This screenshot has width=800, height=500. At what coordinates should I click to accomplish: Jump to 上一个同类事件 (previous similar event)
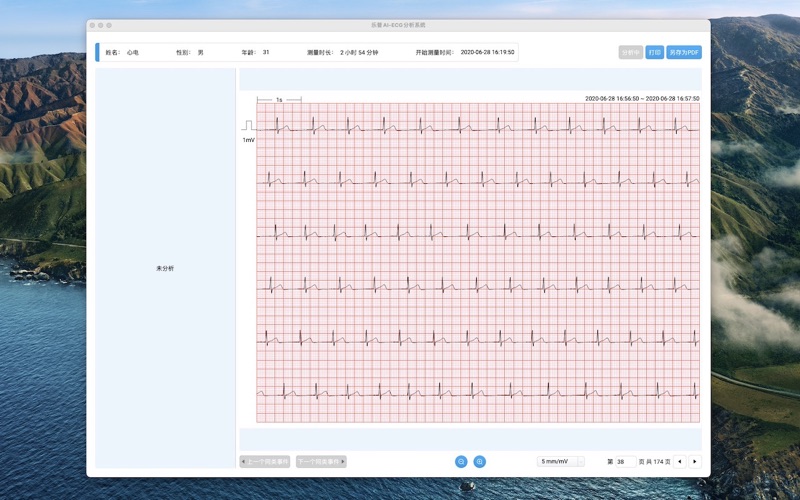click(266, 461)
